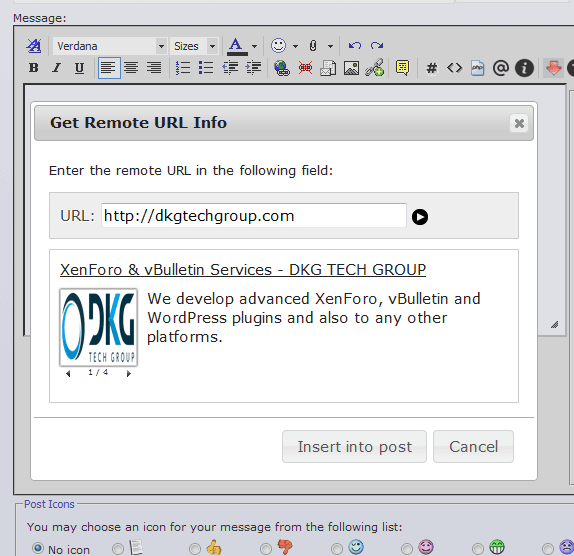Click the Insert Link globe icon
Image resolution: width=574 pixels, height=556 pixels.
(282, 68)
